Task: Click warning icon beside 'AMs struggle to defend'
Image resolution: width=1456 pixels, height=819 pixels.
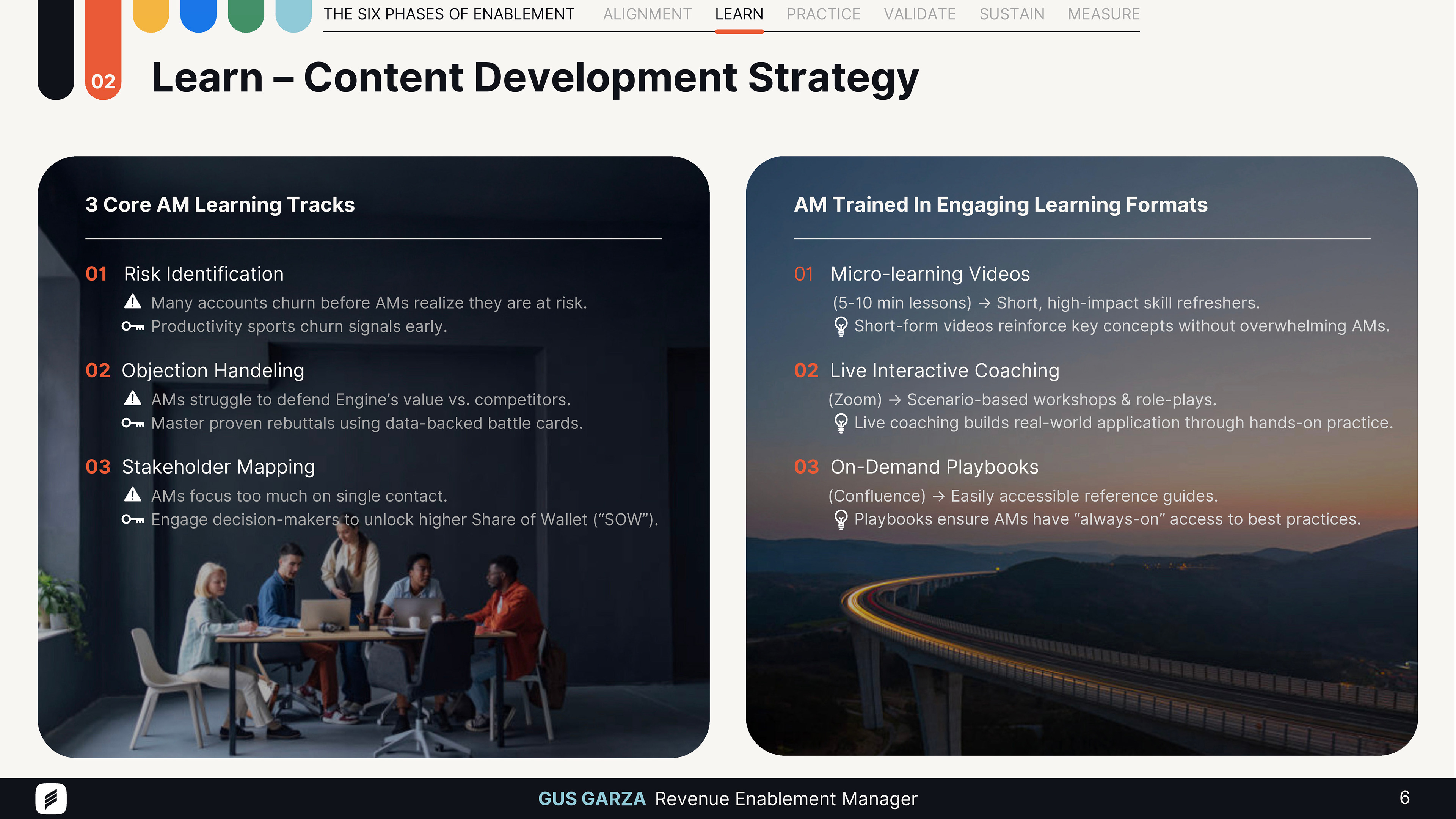Action: (132, 398)
